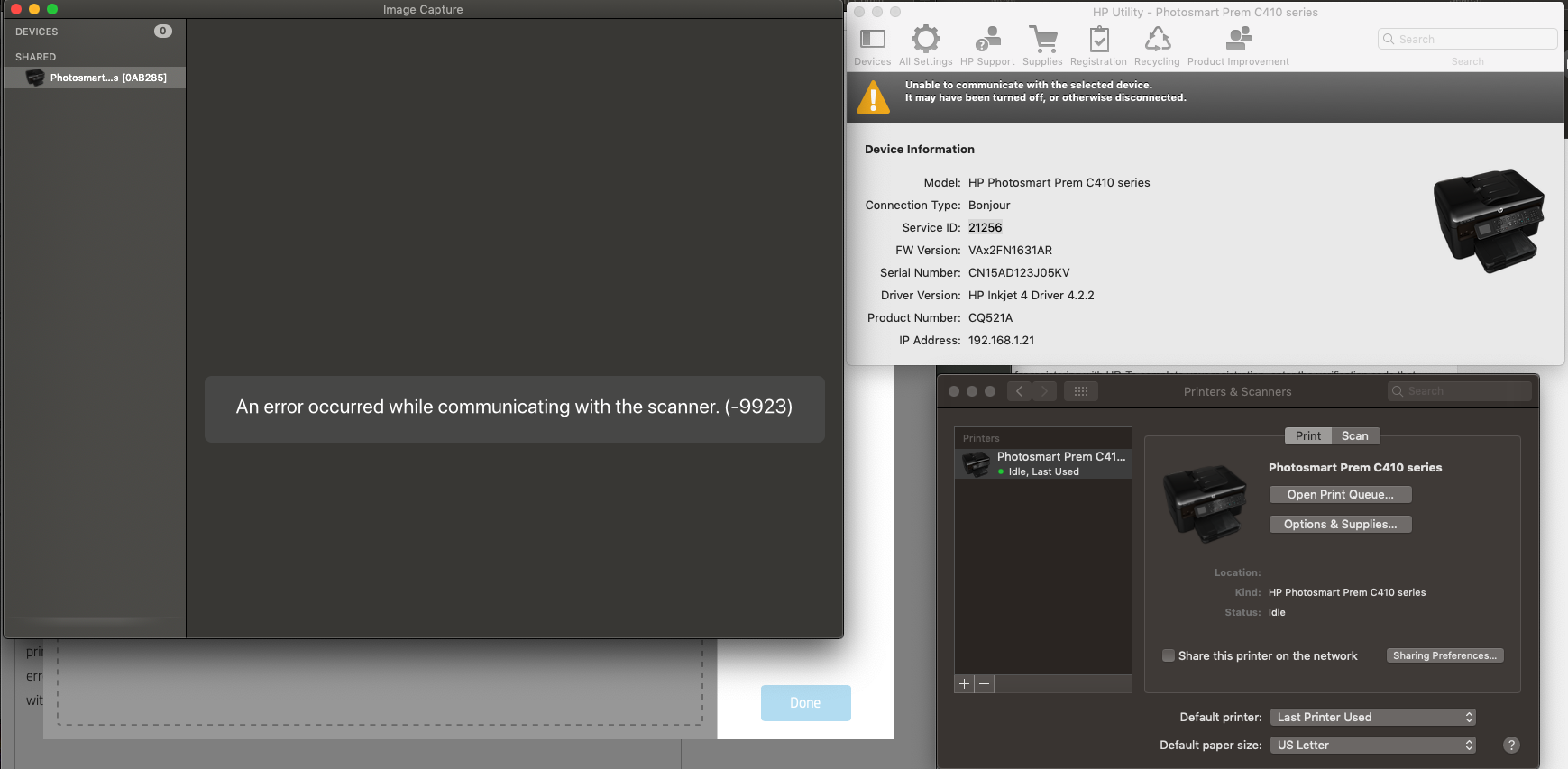Image resolution: width=1568 pixels, height=769 pixels.
Task: Click the warning triangle icon in HP Utility
Action: point(873,96)
